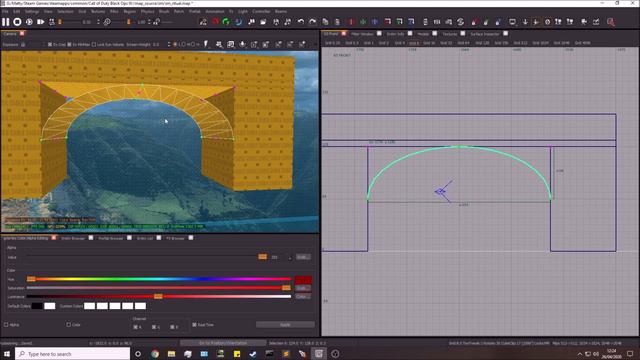Select the green Y-axis constraint icon
This screenshot has width=640, height=360.
tap(363, 22)
